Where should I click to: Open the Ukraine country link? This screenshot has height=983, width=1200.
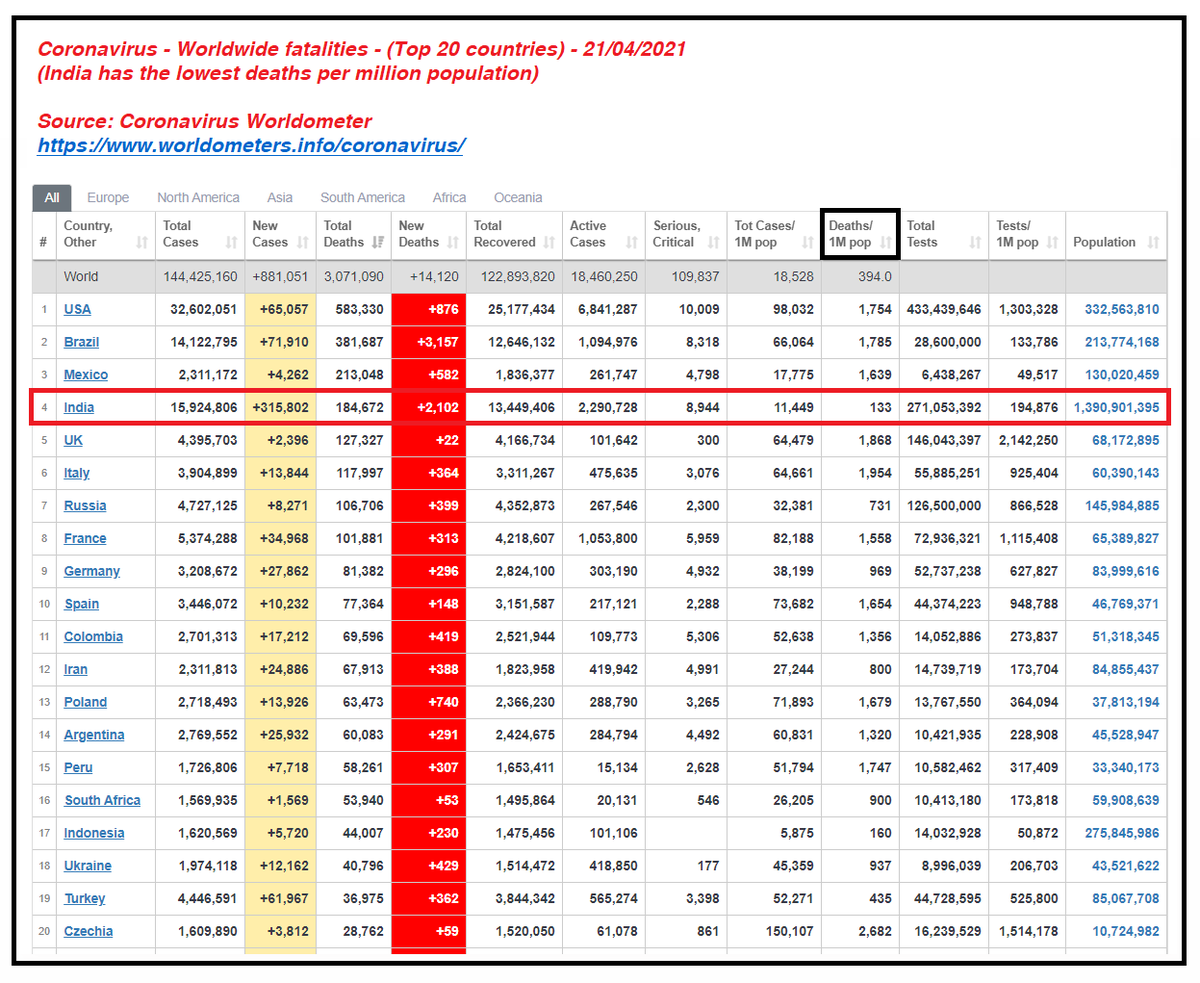(x=88, y=866)
